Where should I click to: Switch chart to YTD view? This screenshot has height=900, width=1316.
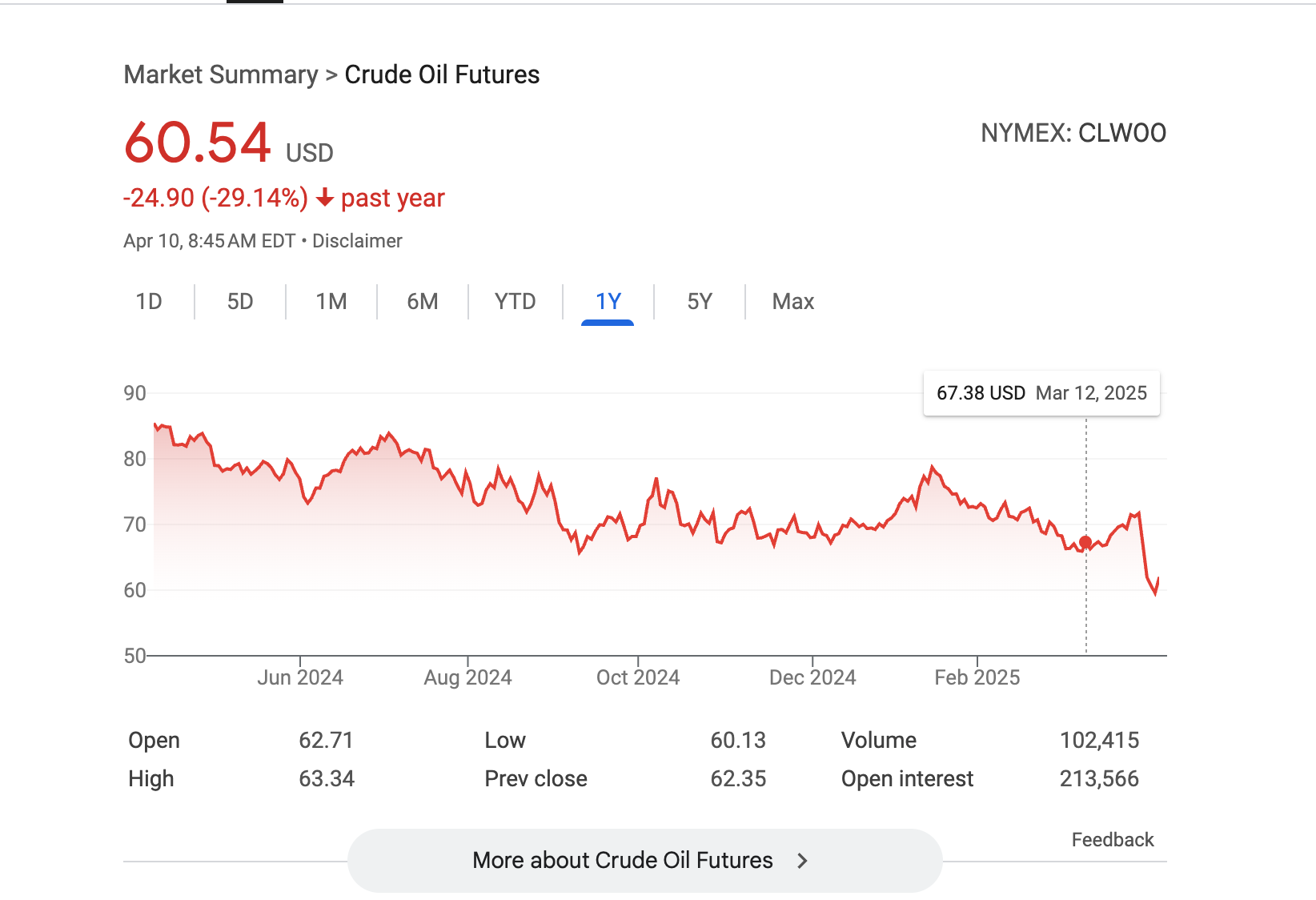(515, 301)
